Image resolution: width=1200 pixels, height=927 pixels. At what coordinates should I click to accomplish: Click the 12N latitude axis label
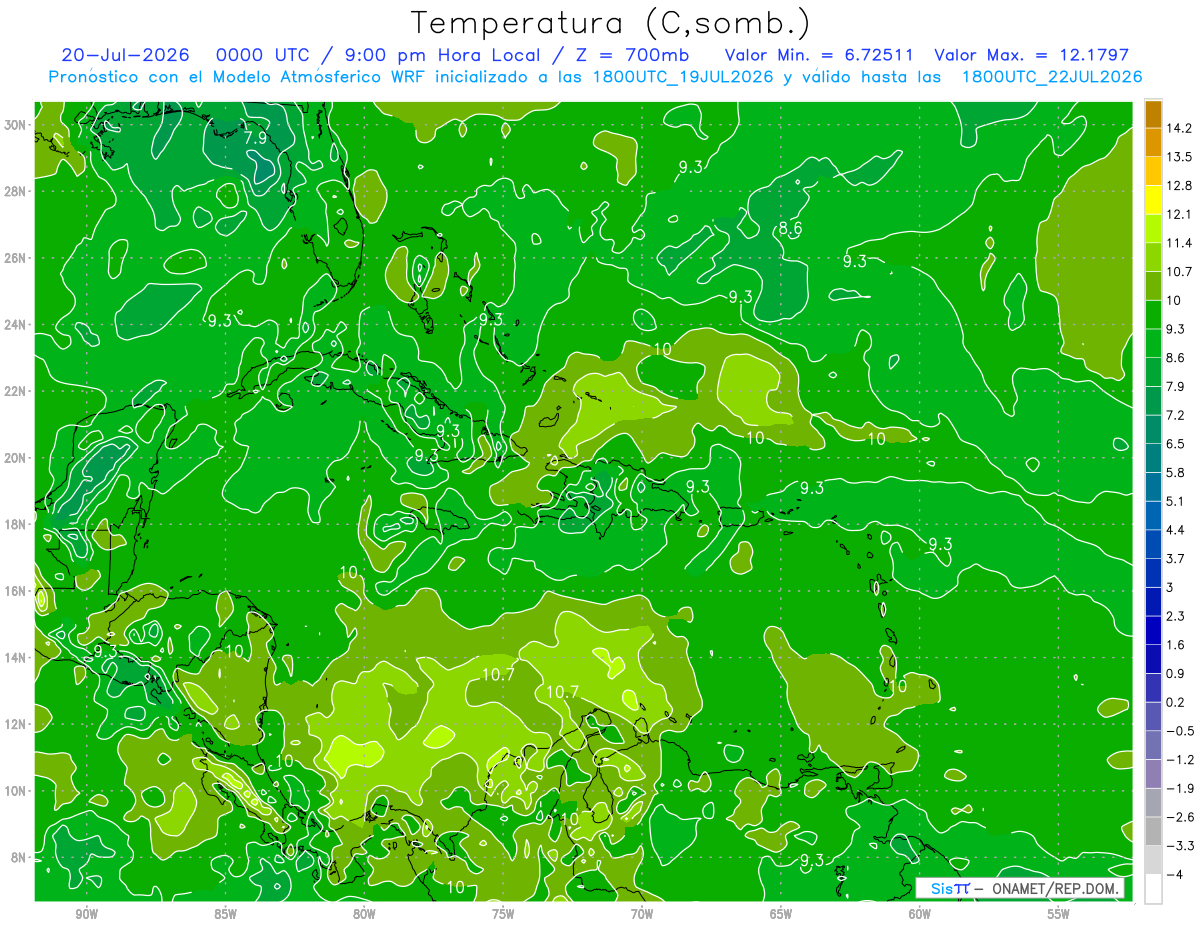pyautogui.click(x=16, y=724)
